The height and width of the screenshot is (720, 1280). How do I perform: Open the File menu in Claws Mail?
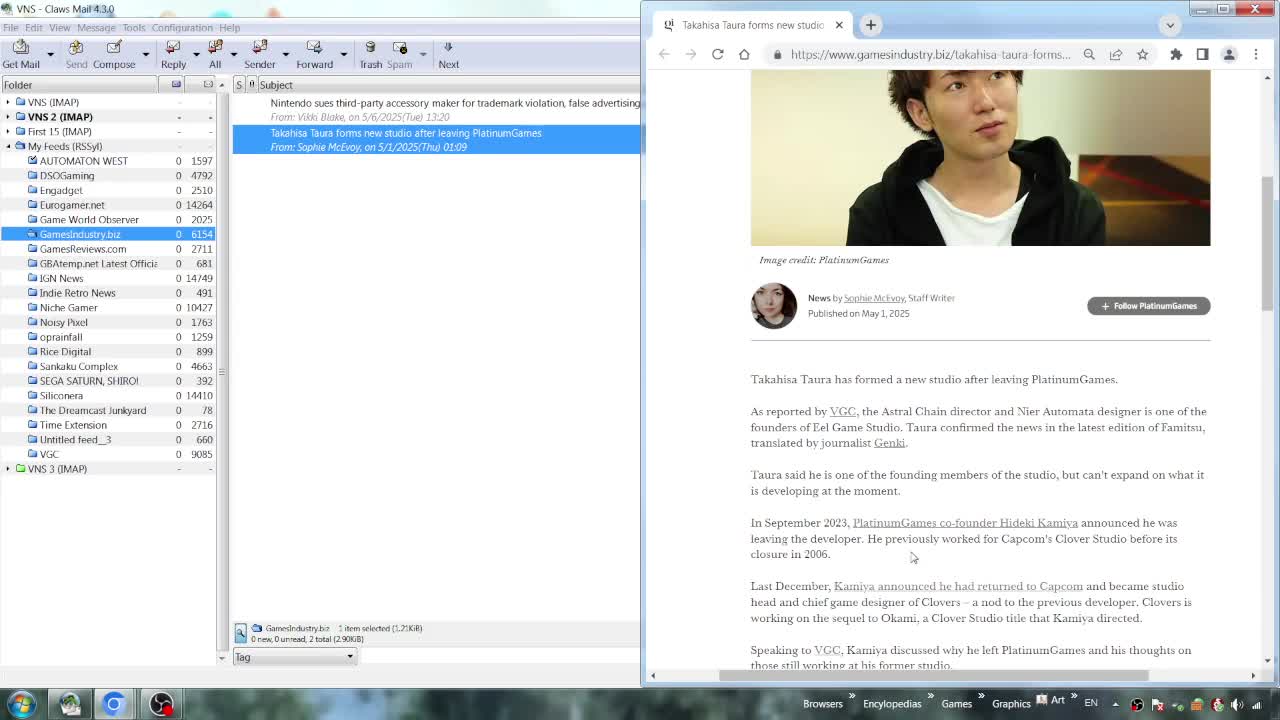coord(10,28)
